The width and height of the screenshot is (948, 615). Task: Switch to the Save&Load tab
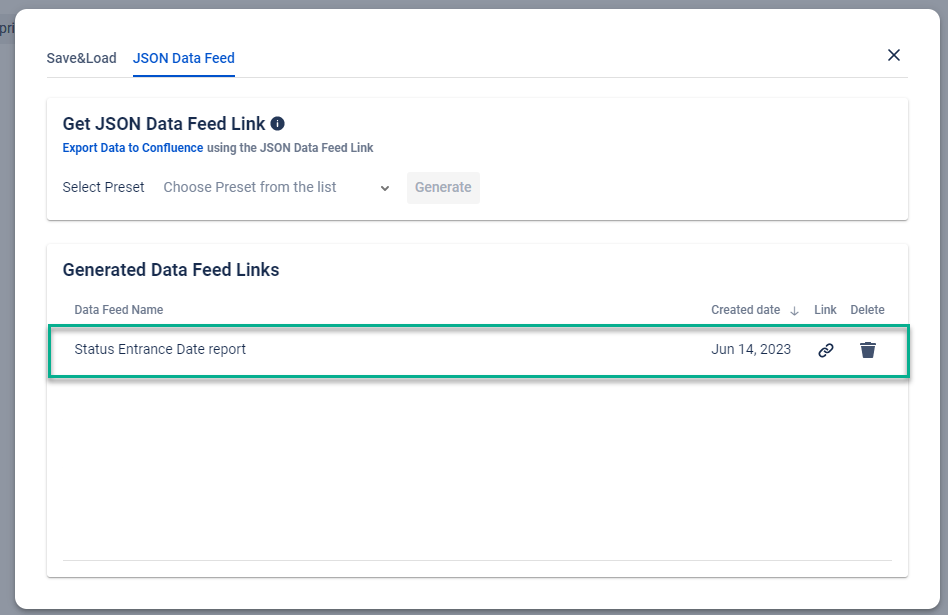(81, 58)
